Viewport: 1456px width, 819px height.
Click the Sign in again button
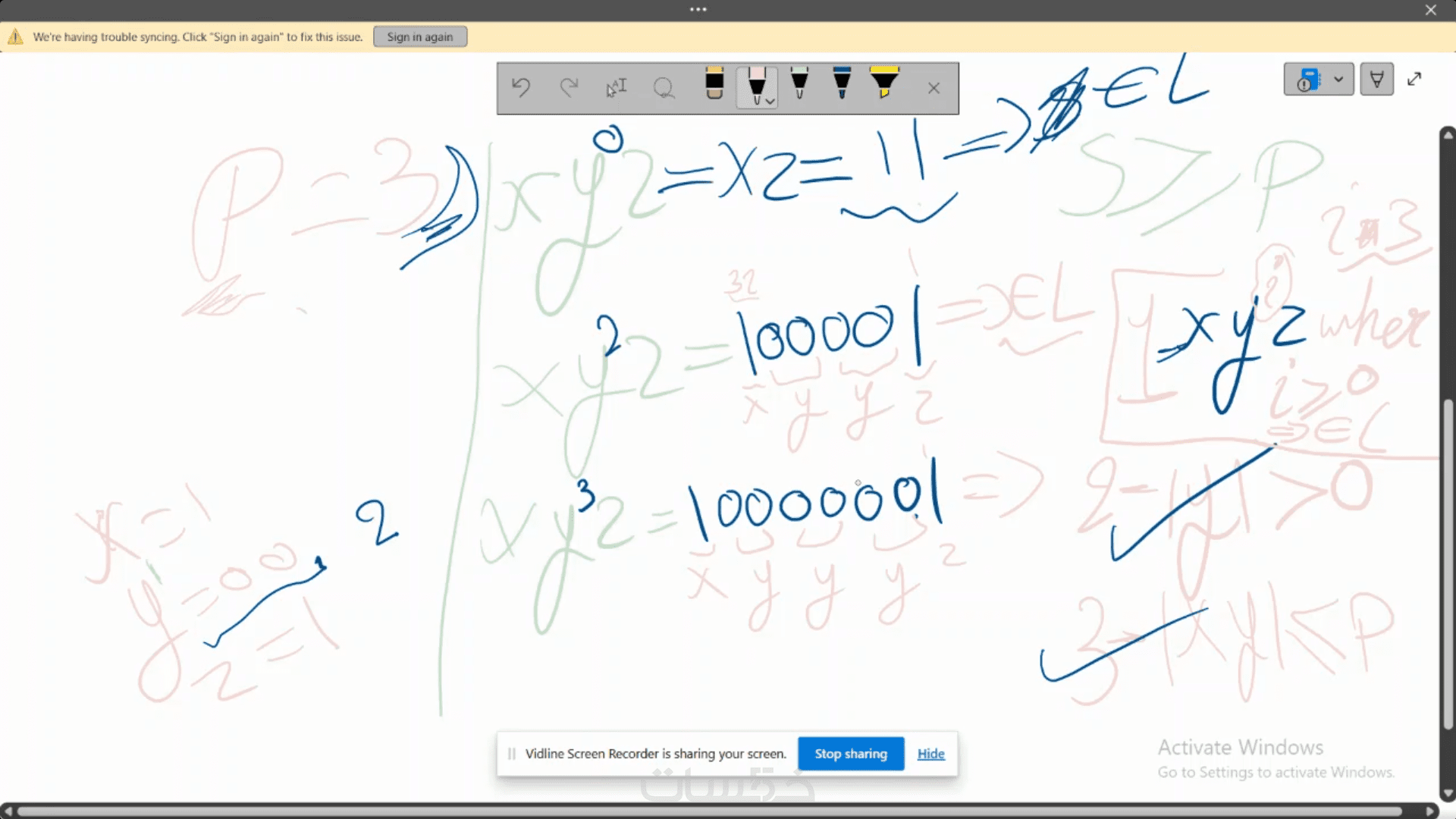[x=420, y=36]
